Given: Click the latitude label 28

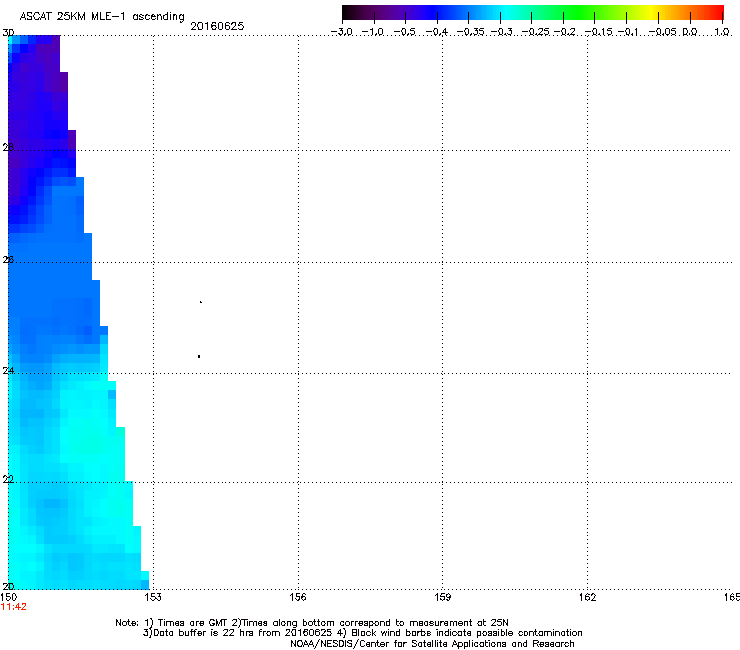Looking at the screenshot, I should pos(8,147).
